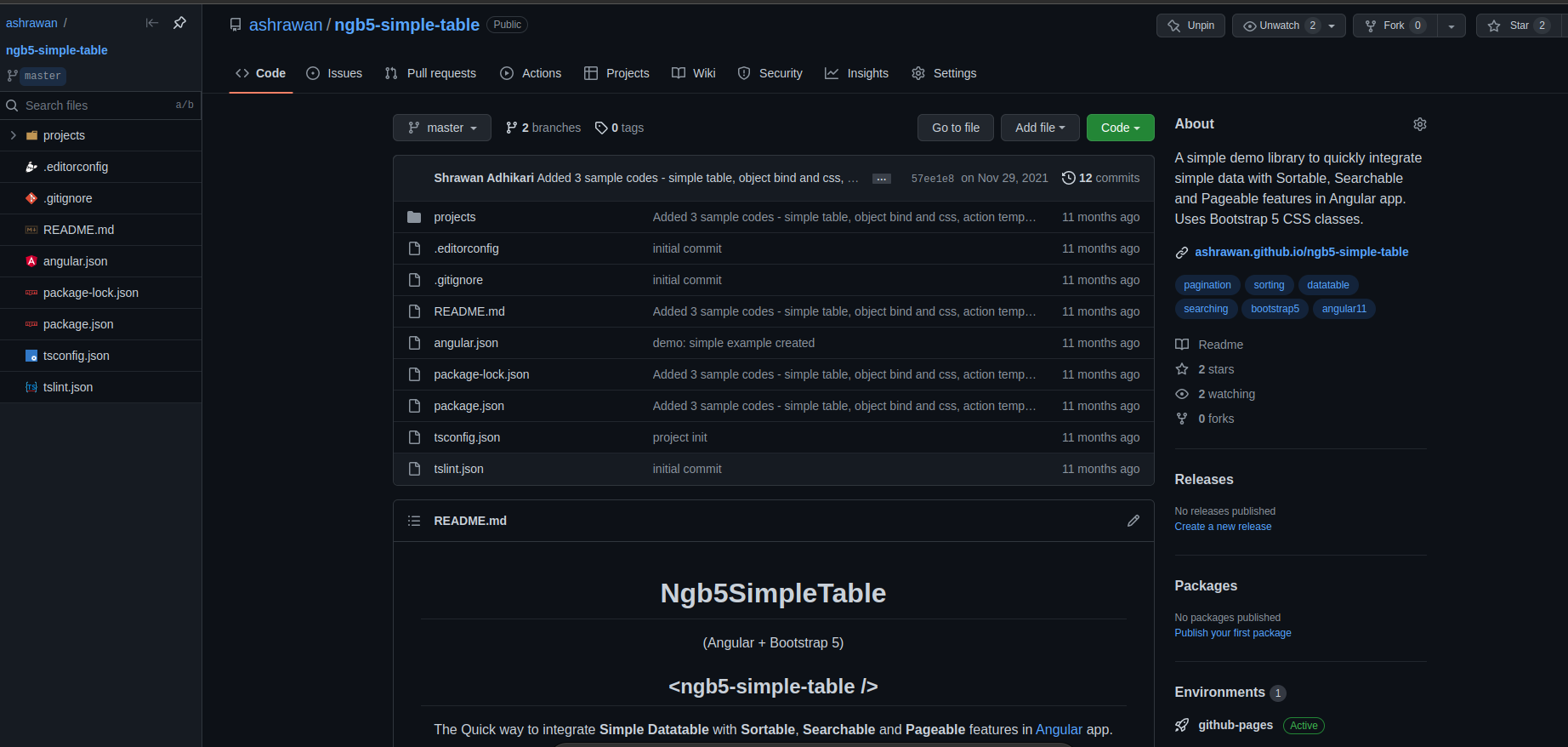Expand the projects folder in the sidebar tree
This screenshot has width=1568, height=747.
pyautogui.click(x=13, y=135)
